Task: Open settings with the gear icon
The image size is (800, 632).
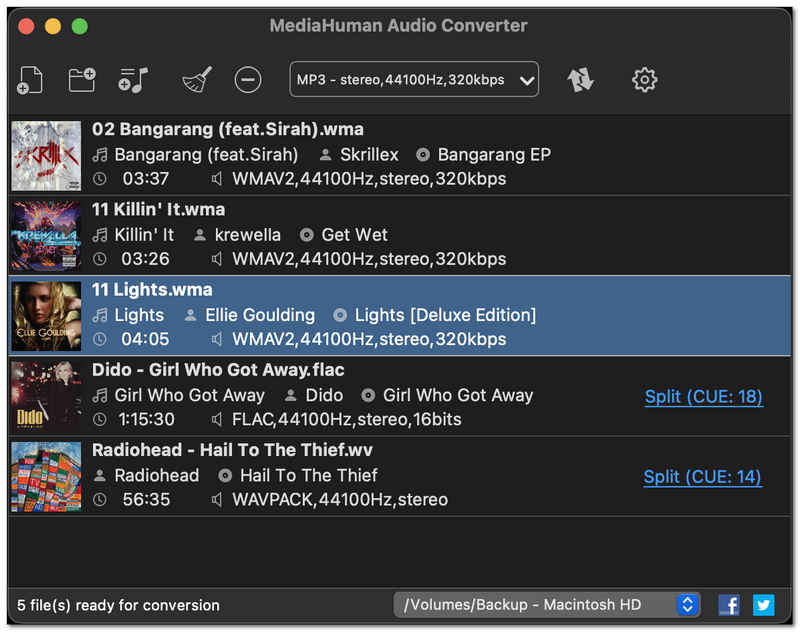Action: (x=644, y=80)
